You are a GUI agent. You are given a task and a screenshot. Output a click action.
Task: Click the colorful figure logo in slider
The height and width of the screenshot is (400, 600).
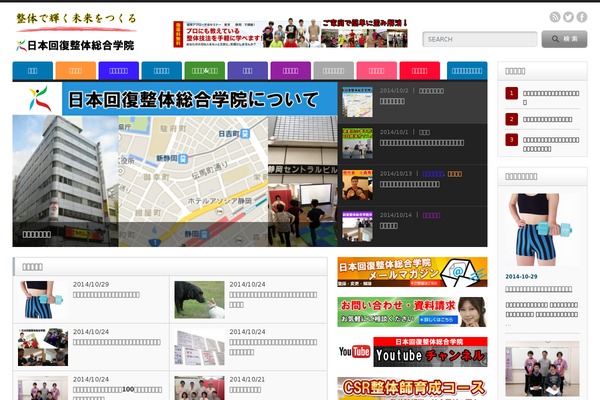click(39, 99)
